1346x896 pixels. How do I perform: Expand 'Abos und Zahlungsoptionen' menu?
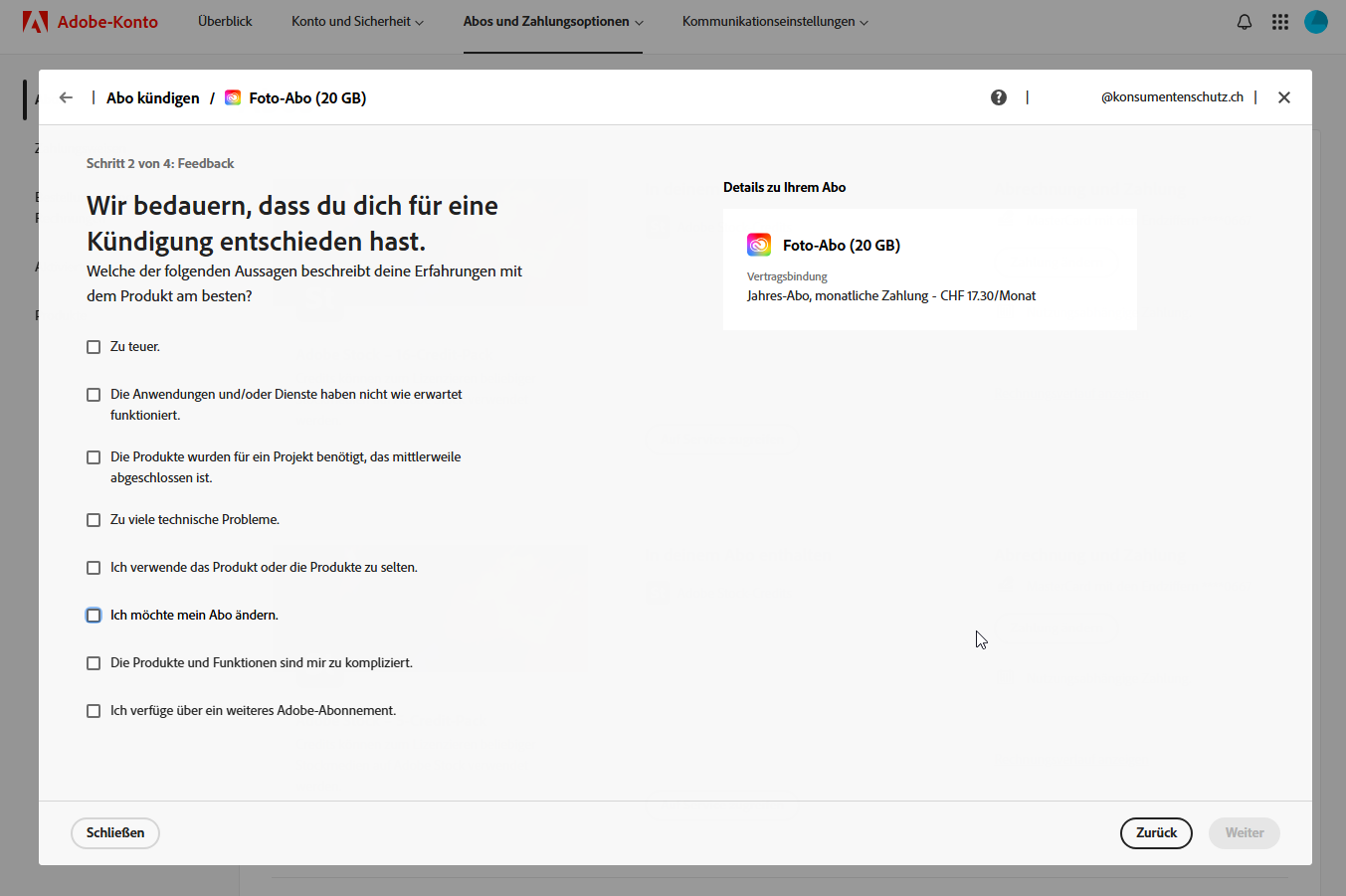tap(553, 22)
